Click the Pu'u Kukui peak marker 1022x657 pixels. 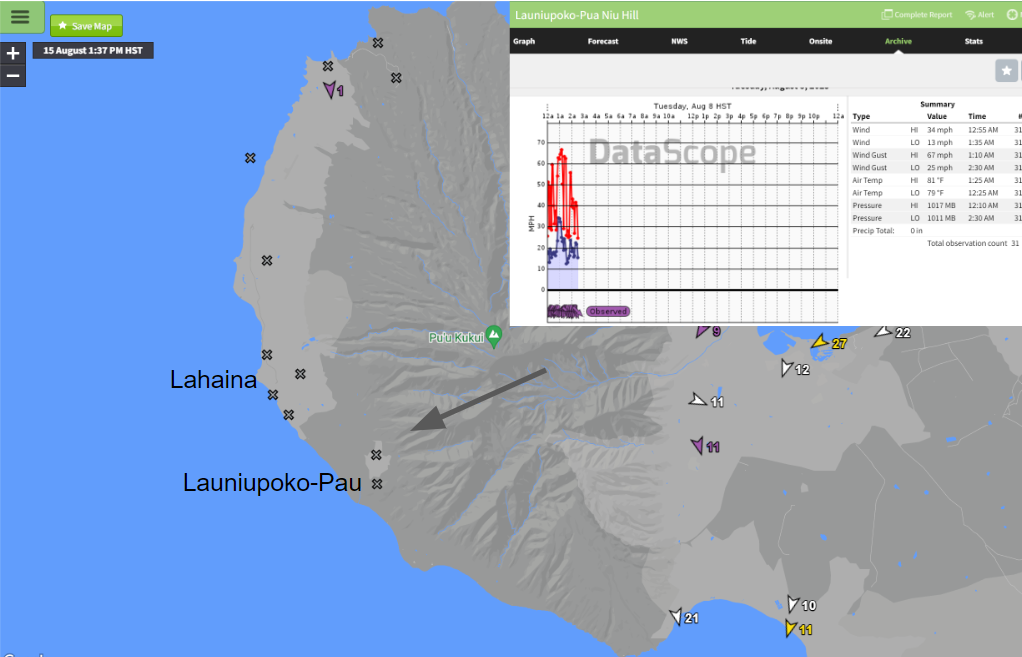click(x=493, y=334)
